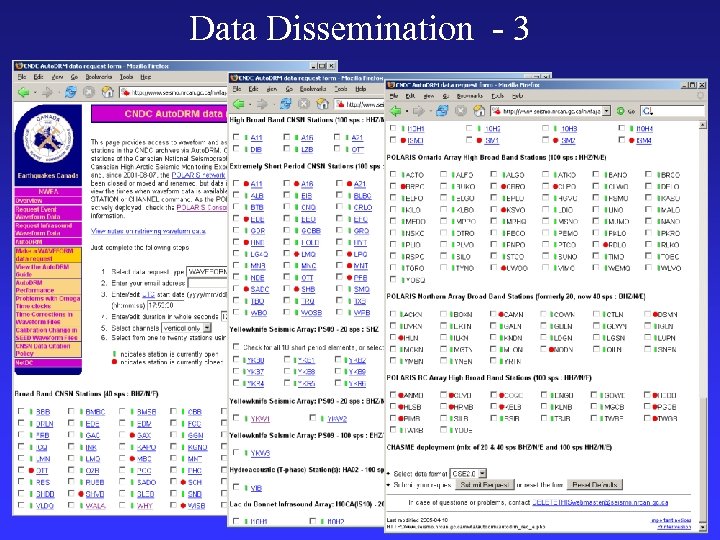Click Stop icon in left Firefox window
This screenshot has width=720, height=540.
tap(89, 92)
